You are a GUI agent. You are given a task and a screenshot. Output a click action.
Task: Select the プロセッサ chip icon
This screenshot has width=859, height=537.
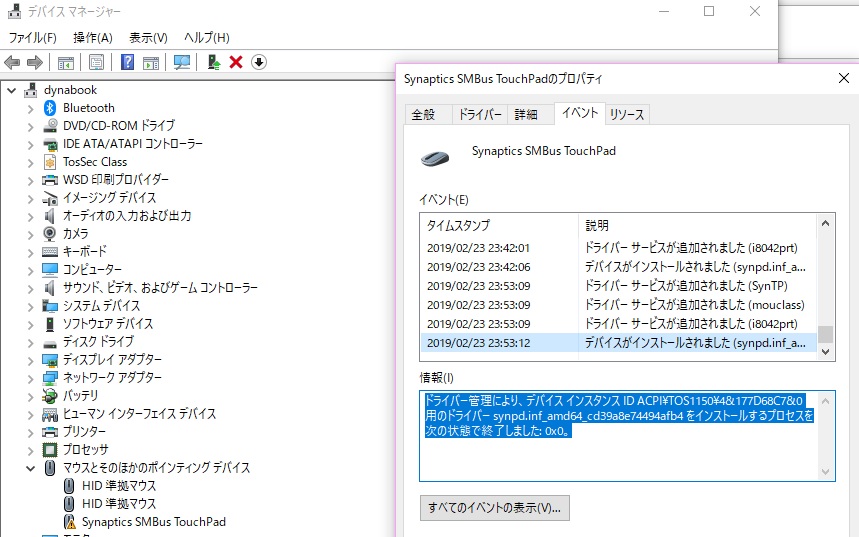click(50, 450)
